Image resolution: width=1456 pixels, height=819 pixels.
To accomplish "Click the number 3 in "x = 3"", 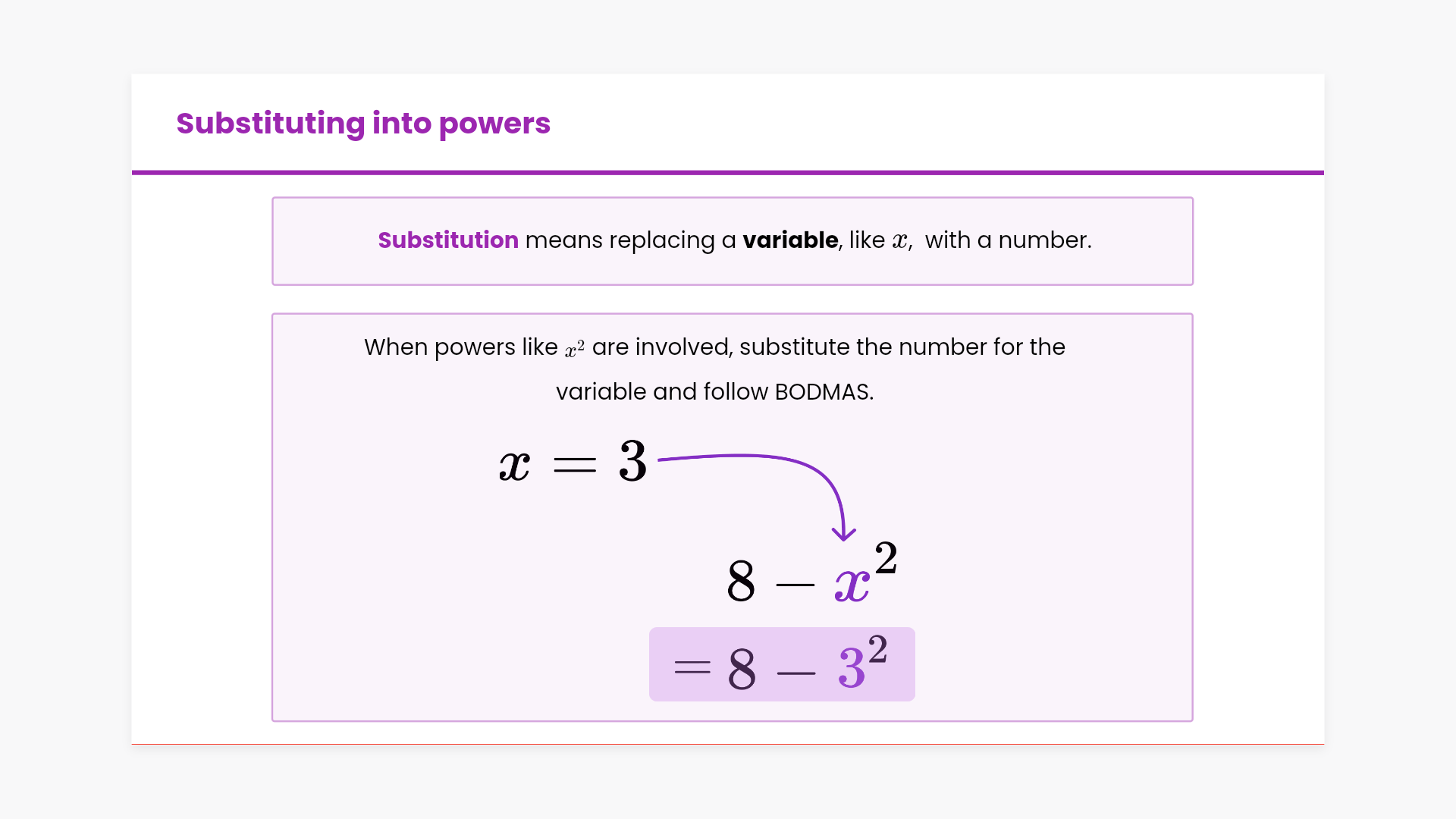I will tap(632, 461).
